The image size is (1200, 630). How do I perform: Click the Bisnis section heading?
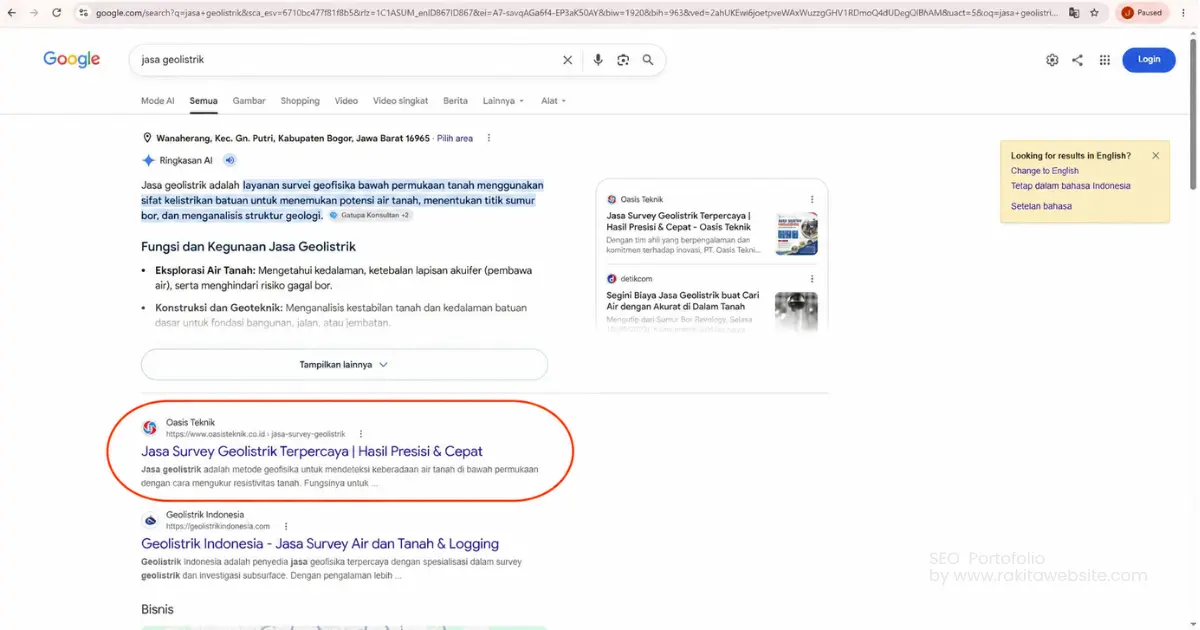click(157, 609)
